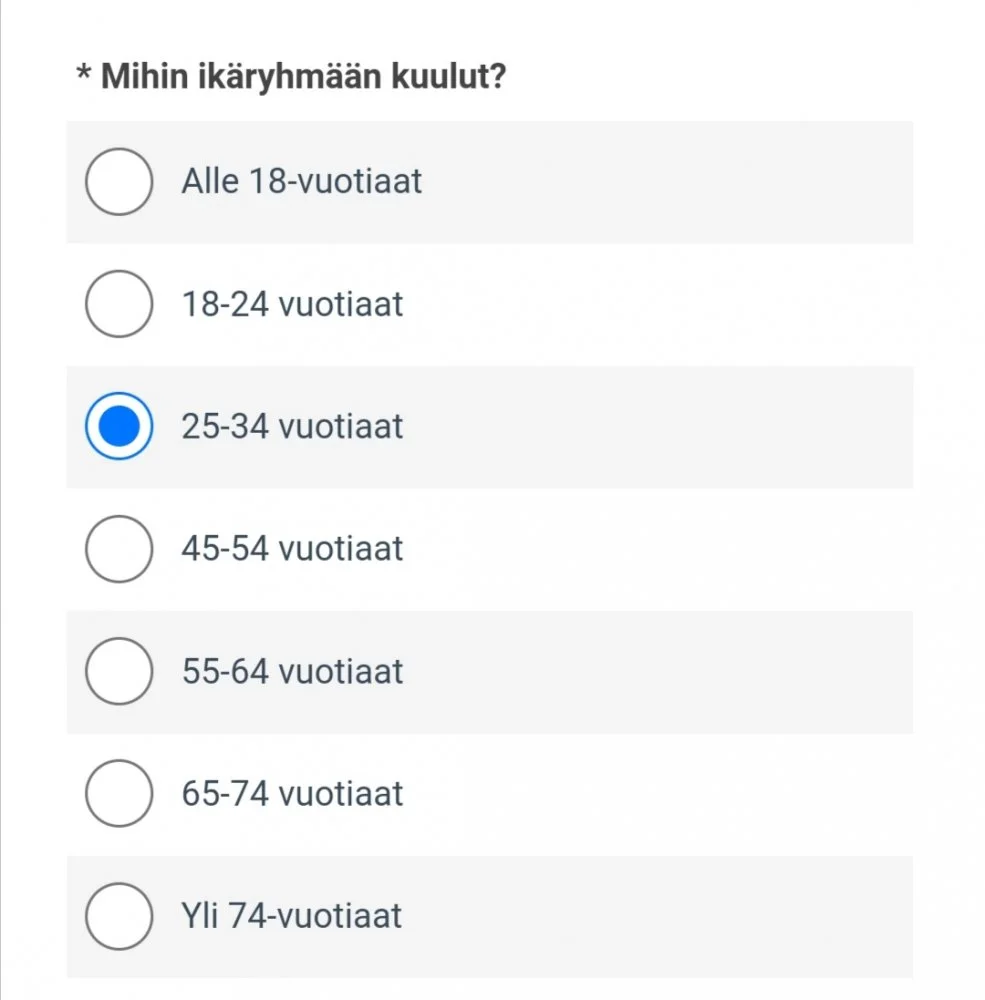
Task: Tap the '18-24 vuotiaat' option text
Action: click(292, 304)
